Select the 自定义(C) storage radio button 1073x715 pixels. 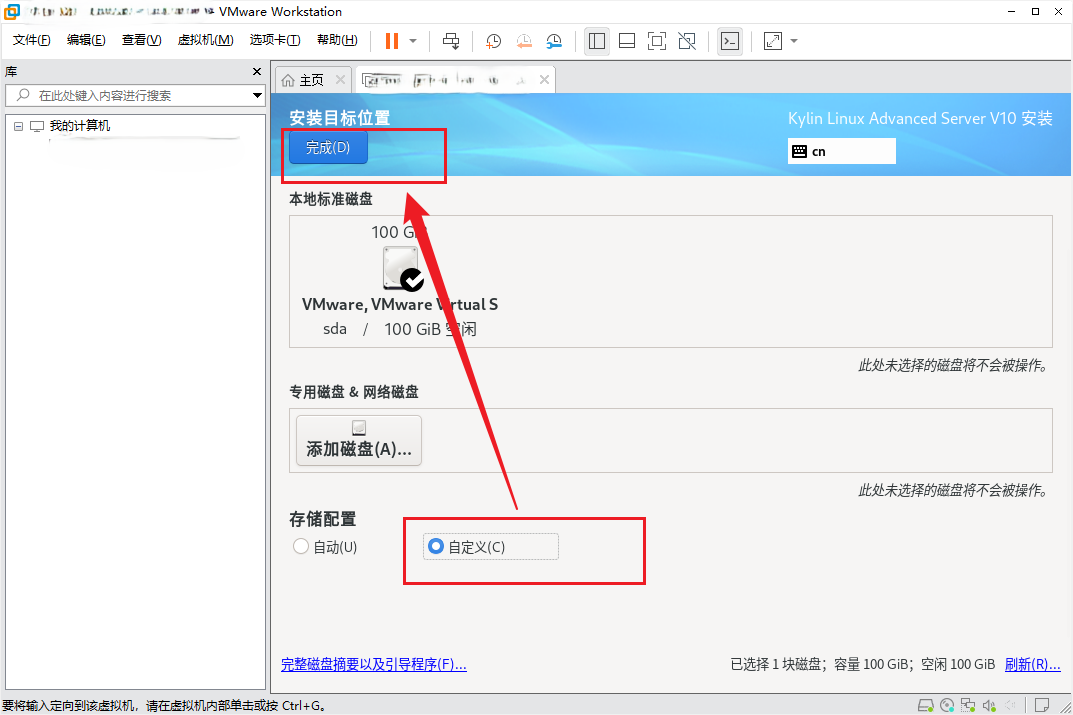436,547
